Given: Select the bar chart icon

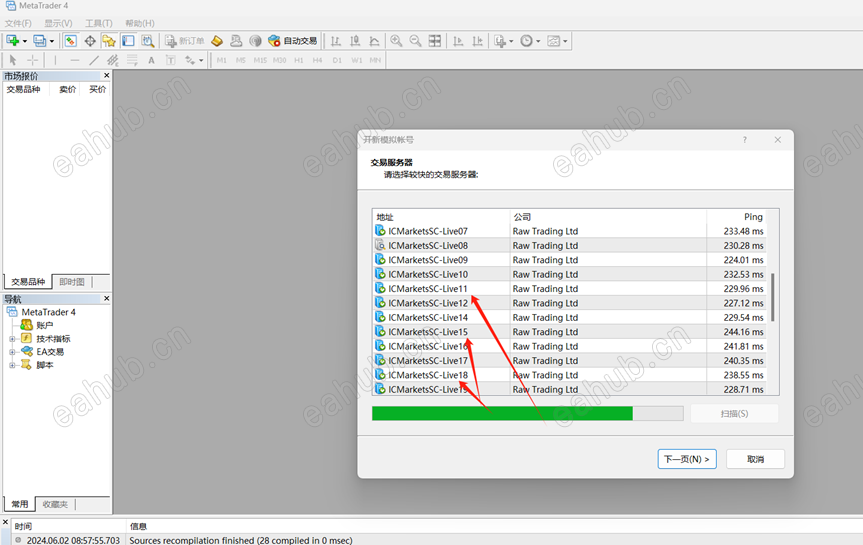Looking at the screenshot, I should [336, 41].
